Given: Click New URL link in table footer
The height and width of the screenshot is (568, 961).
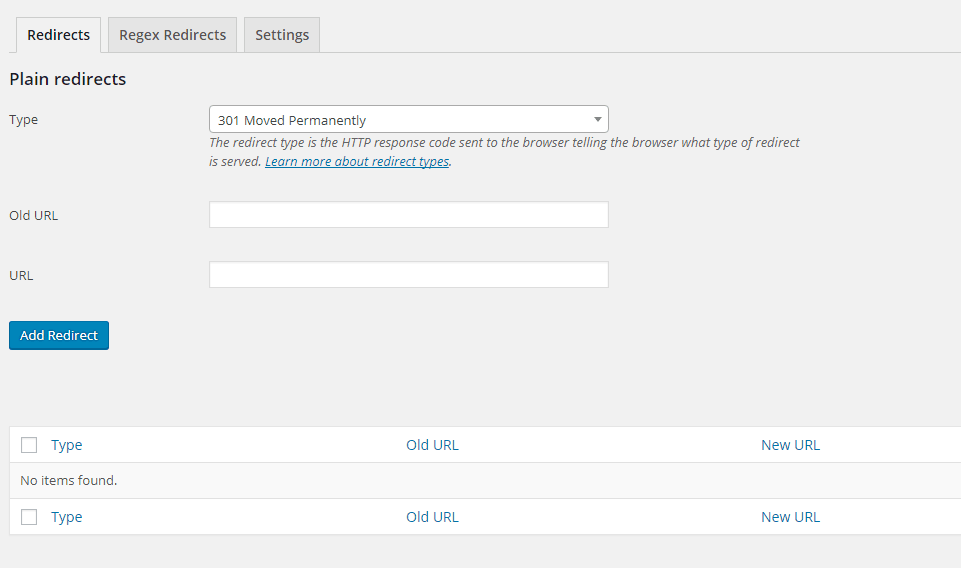Looking at the screenshot, I should click(x=790, y=517).
